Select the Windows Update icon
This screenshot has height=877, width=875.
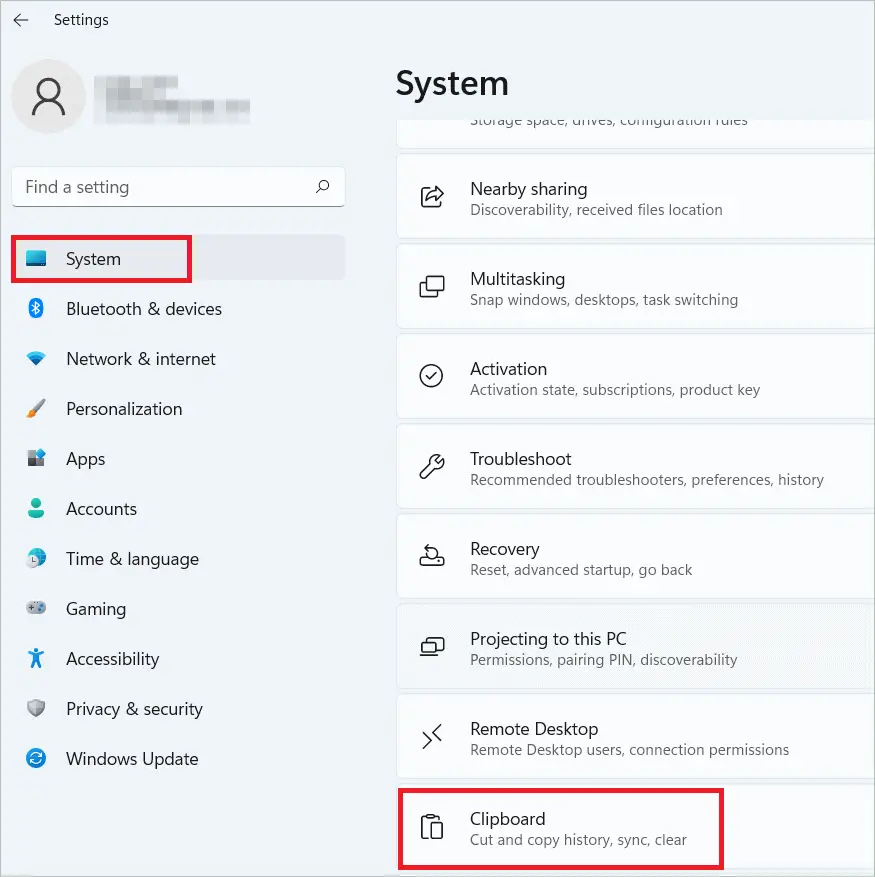pos(39,759)
